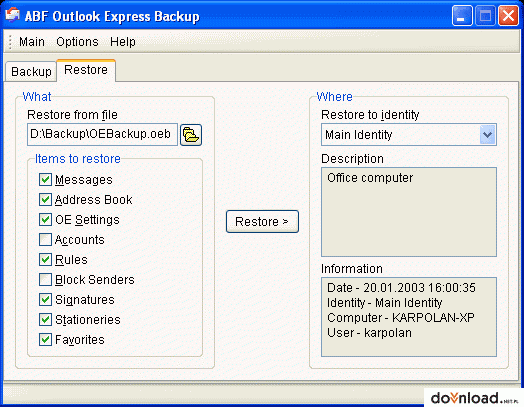Click the Information box with backup date
Image resolution: width=524 pixels, height=407 pixels.
(409, 317)
